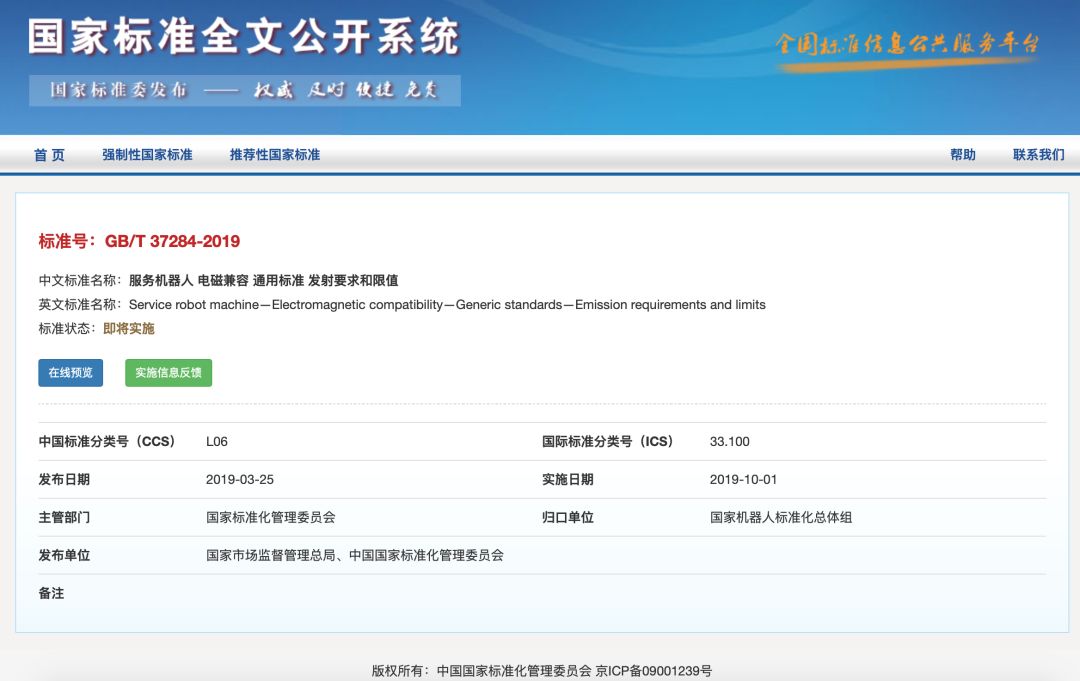
Task: Click the 即将实施 status text
Action: [129, 329]
